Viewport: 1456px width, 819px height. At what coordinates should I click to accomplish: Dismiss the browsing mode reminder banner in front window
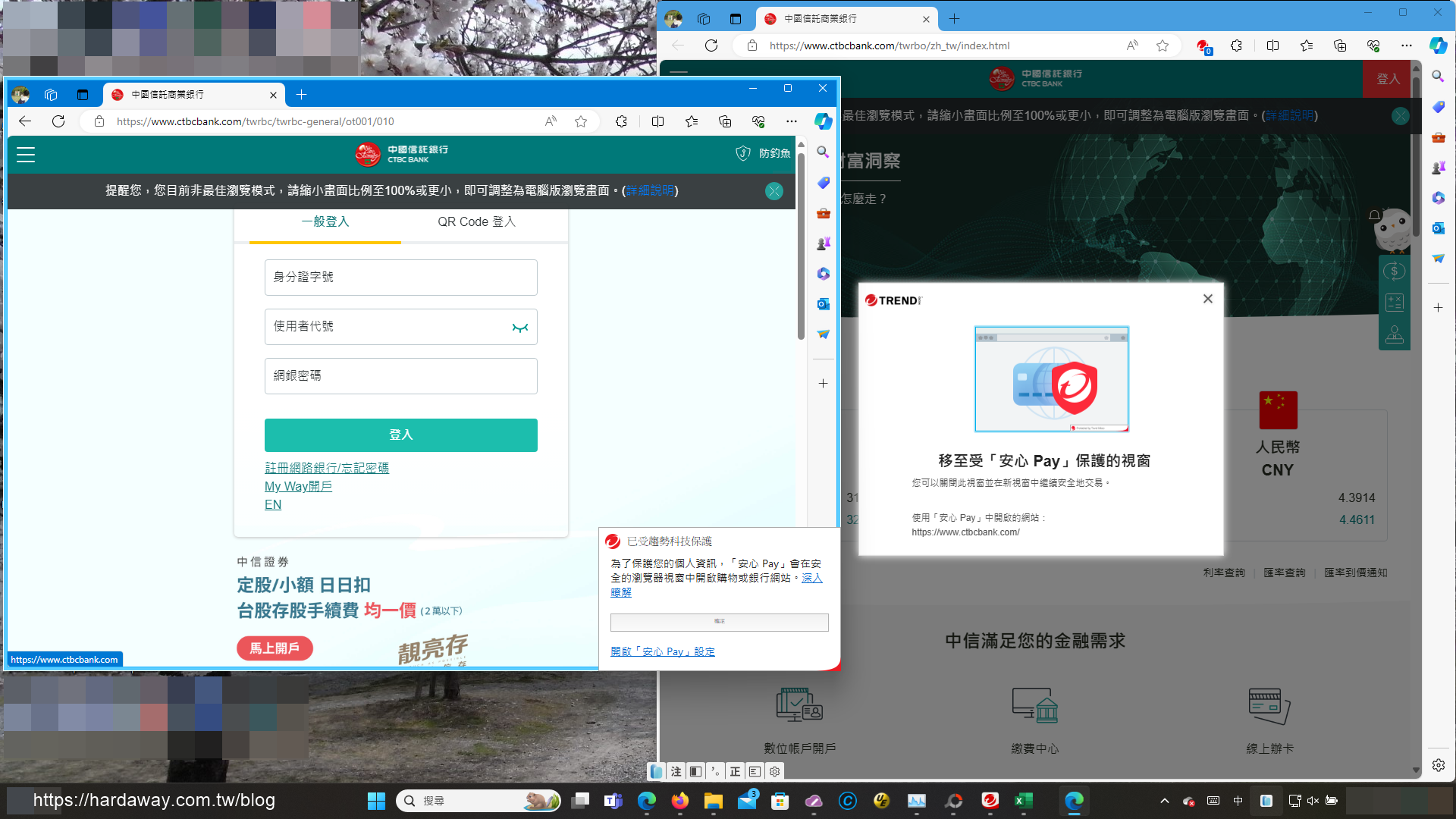tap(773, 191)
